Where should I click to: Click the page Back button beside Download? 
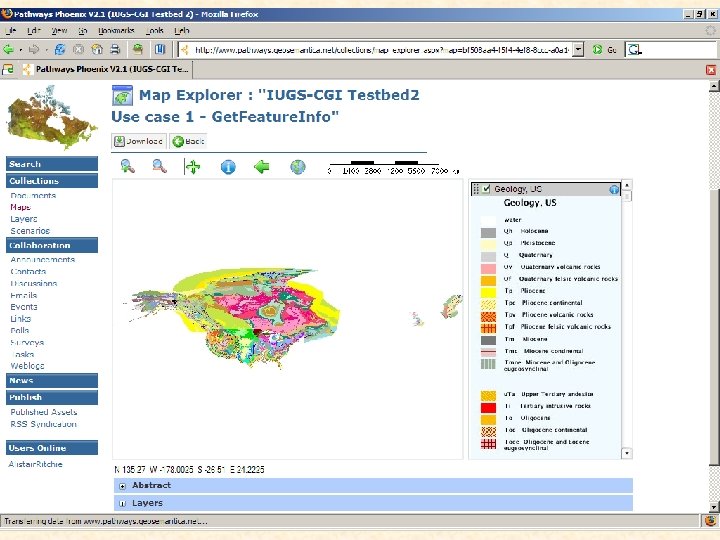pyautogui.click(x=188, y=141)
